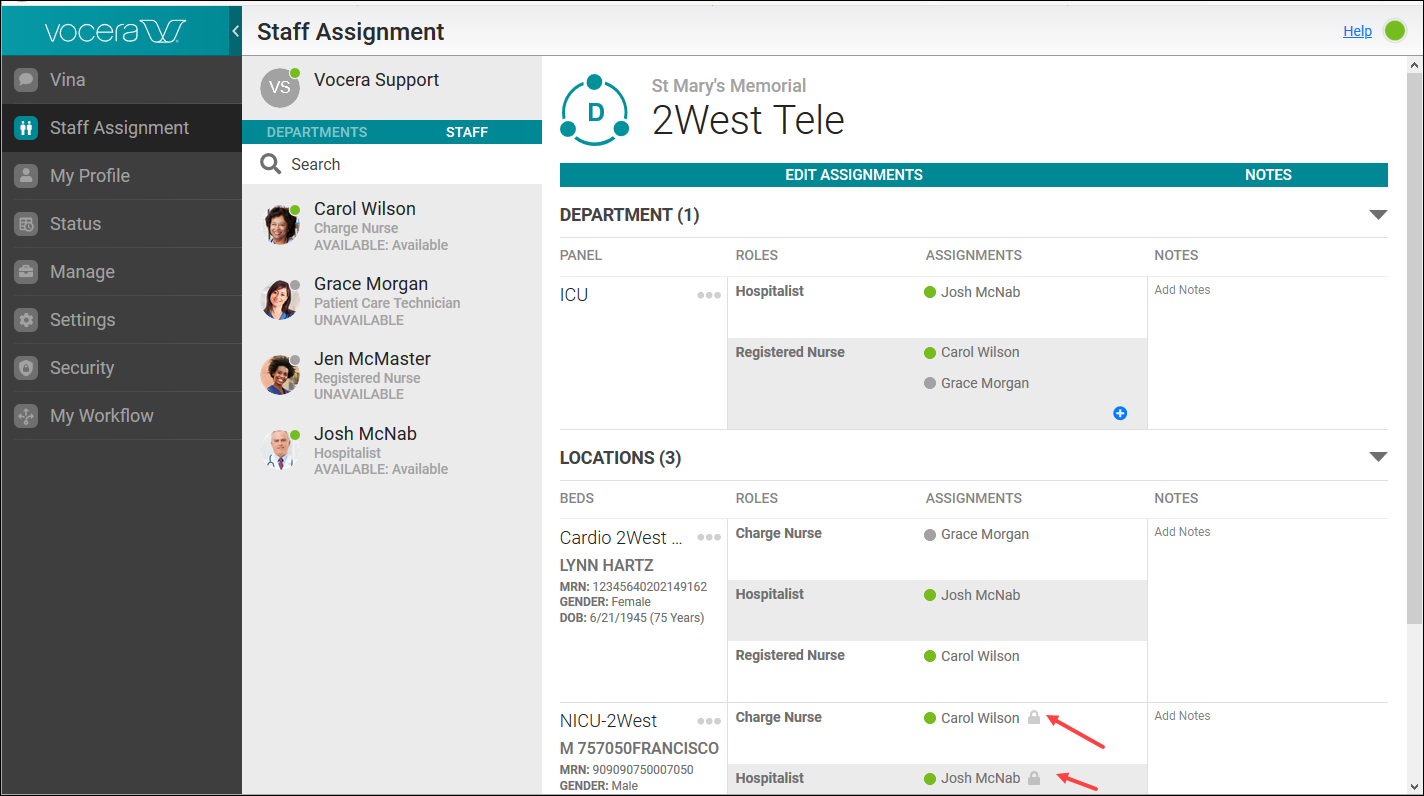Viewport: 1424px width, 796px height.
Task: Click the Vocera logo
Action: coord(115,32)
